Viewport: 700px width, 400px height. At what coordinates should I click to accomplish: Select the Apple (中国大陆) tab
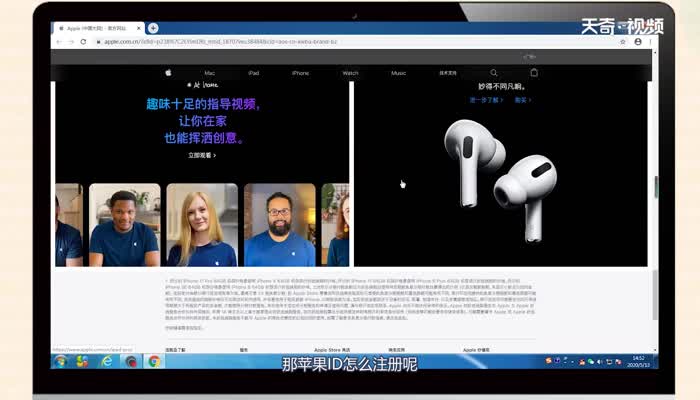(x=98, y=28)
